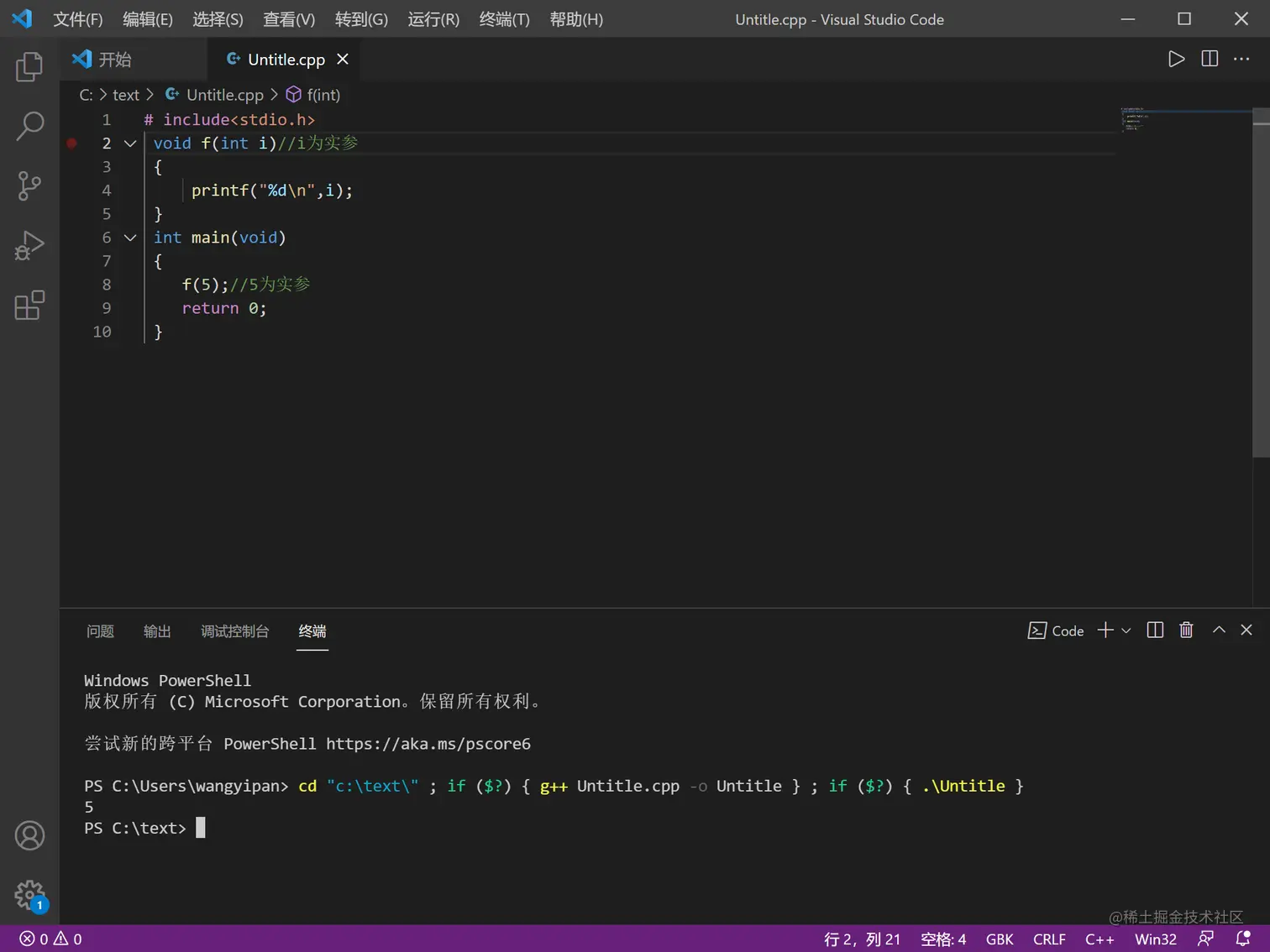
Task: Open the 查看(V) menu
Action: pos(289,19)
